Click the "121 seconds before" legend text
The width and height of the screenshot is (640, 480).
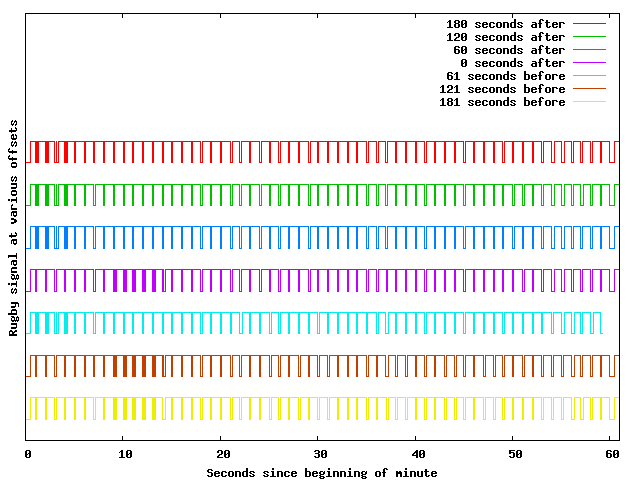tap(502, 89)
